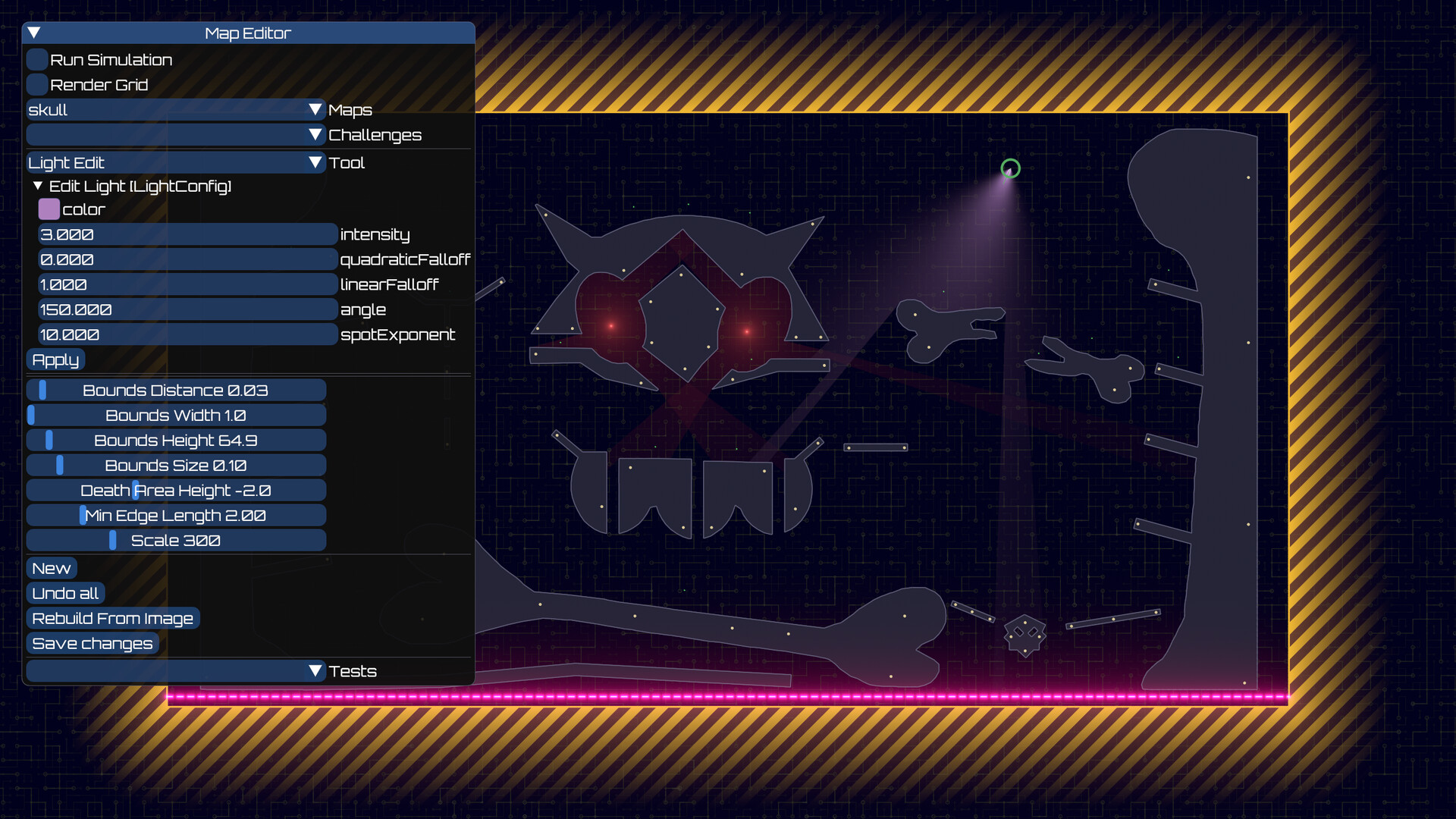This screenshot has height=819, width=1456.
Task: Open the Tool dropdown set to Light Edit
Action: 176,162
